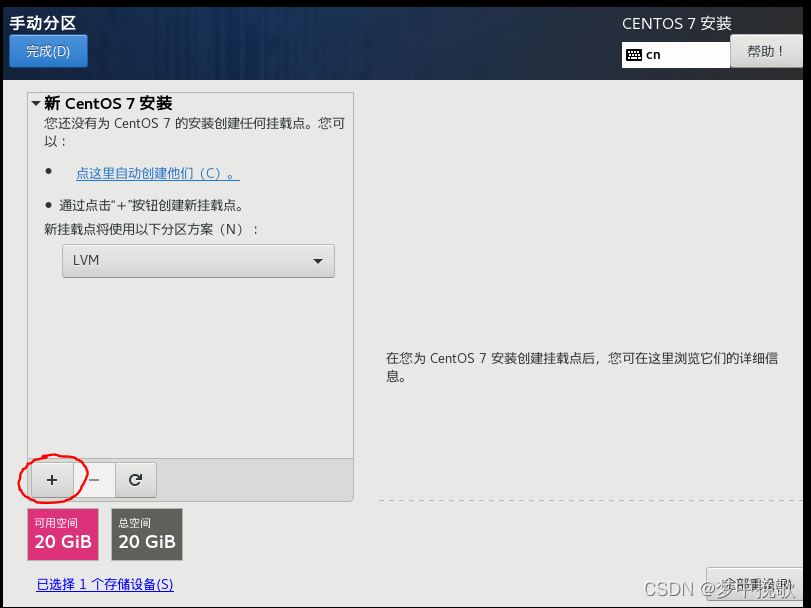
Task: Click the 完成(D) done button
Action: tap(48, 51)
